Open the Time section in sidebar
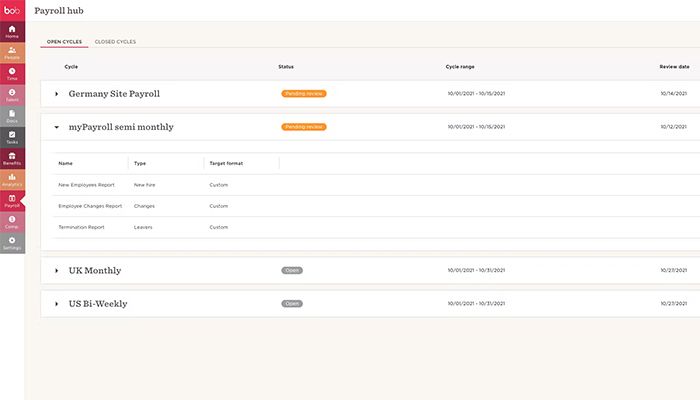700x400 pixels. tap(12, 74)
